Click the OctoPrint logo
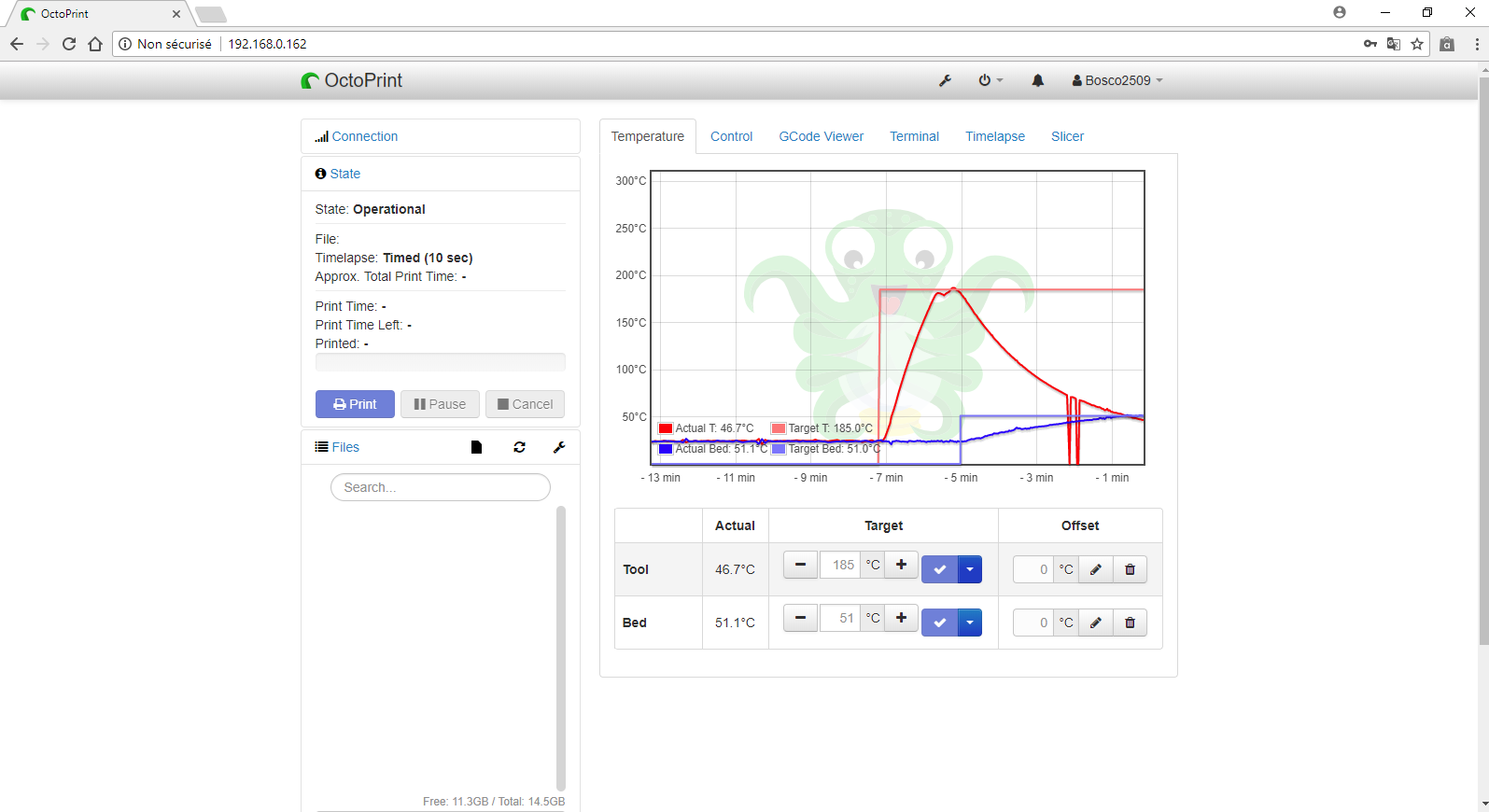The image size is (1489, 812). click(352, 80)
